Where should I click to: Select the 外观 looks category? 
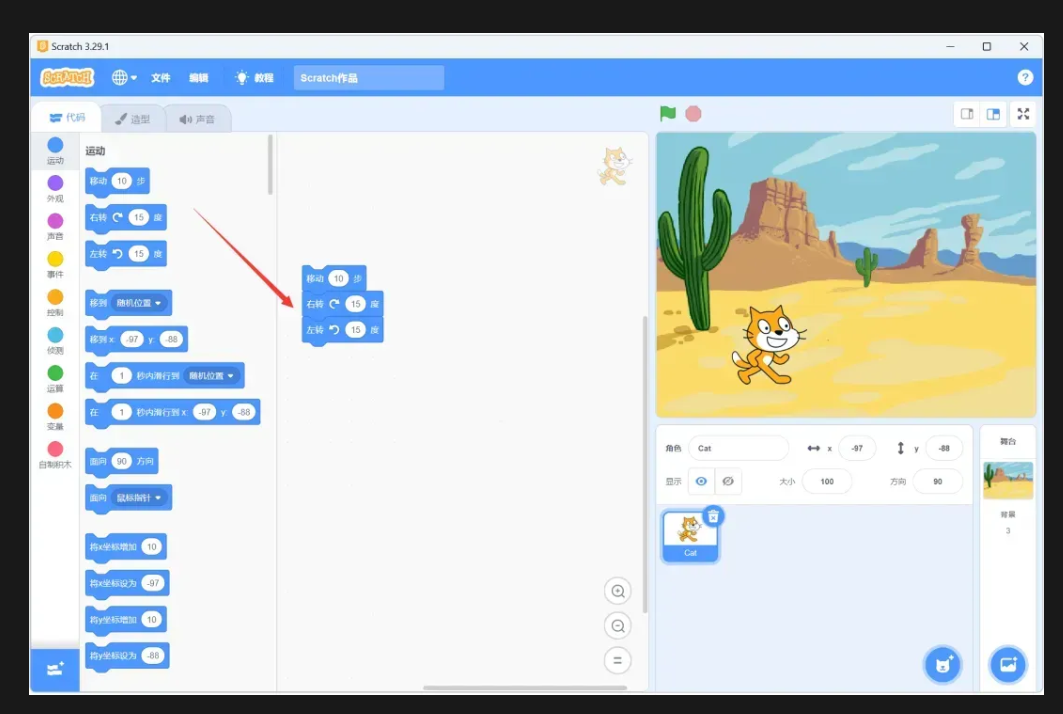coord(56,189)
